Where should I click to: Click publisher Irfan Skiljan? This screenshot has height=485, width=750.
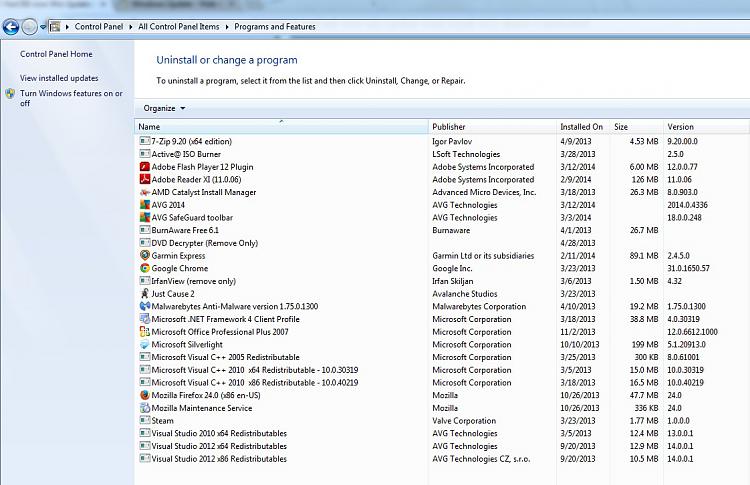(452, 281)
